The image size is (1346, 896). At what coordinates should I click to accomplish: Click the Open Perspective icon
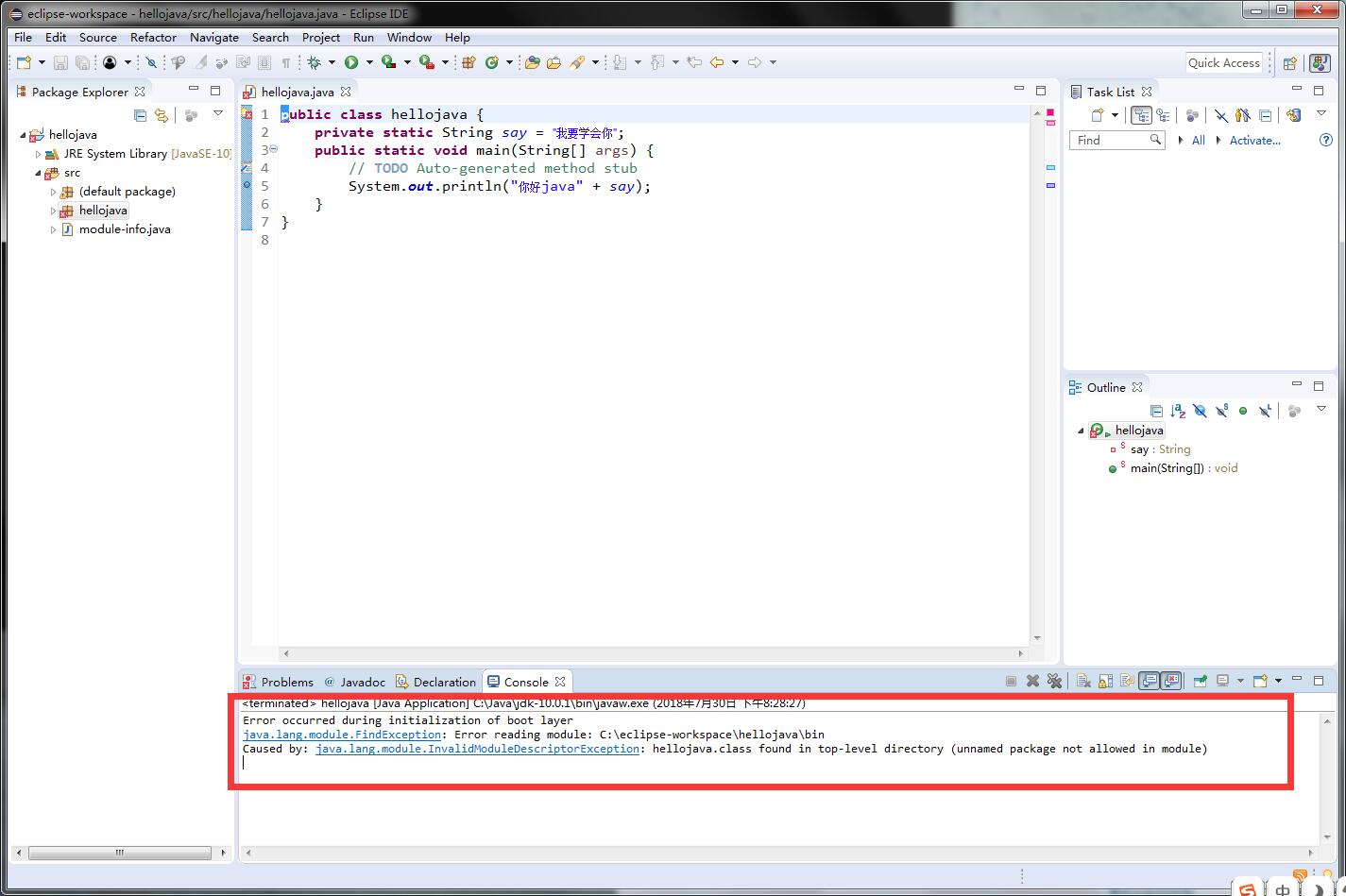point(1289,63)
